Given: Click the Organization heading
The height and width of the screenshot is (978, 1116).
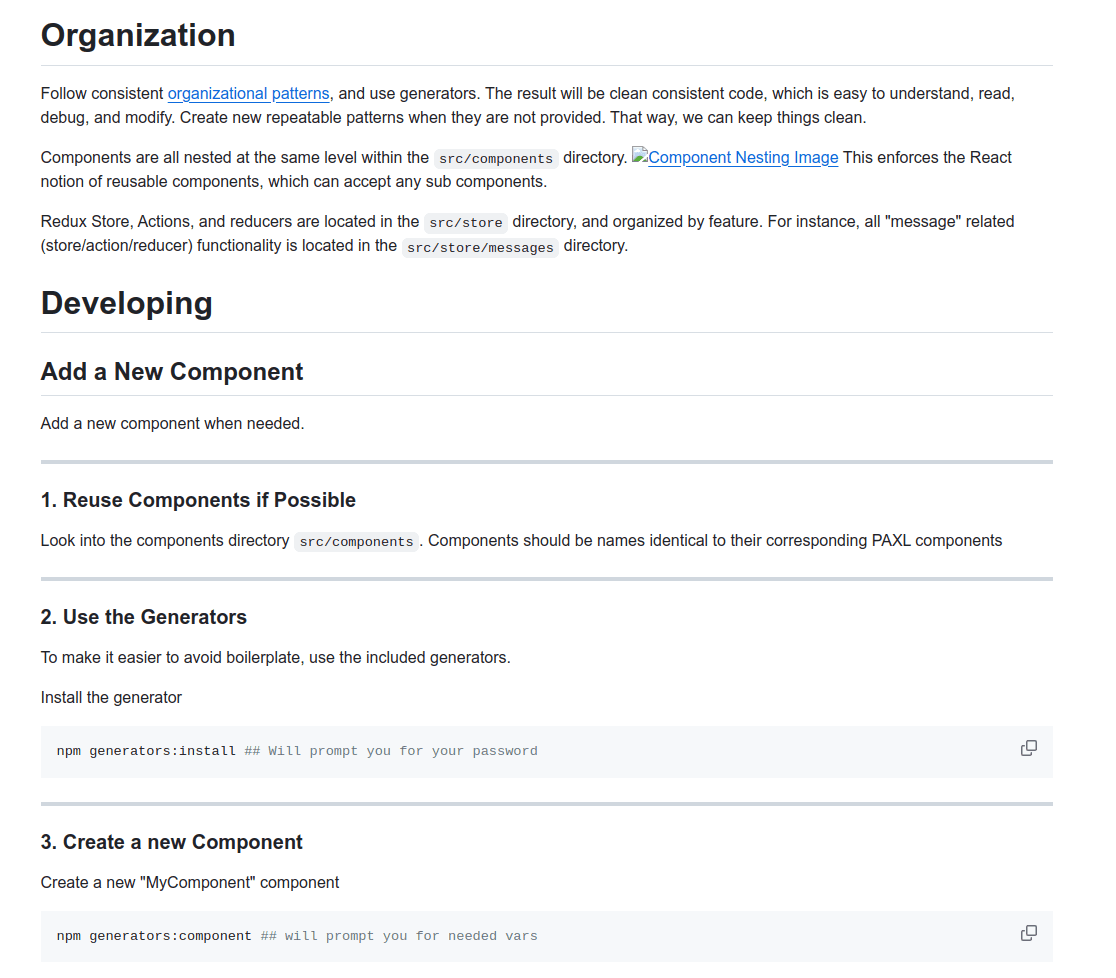Looking at the screenshot, I should tap(138, 36).
